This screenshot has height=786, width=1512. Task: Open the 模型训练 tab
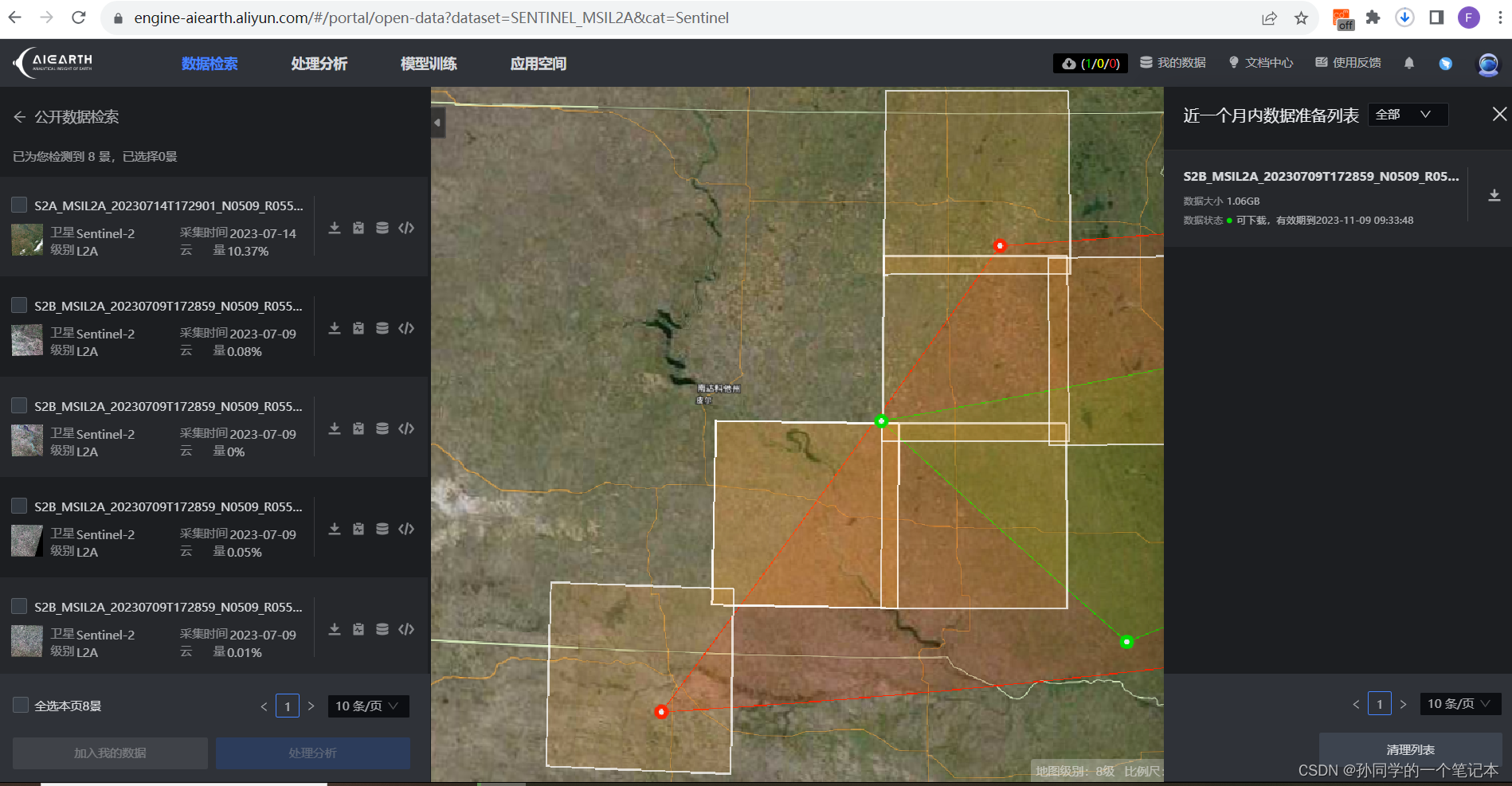pyautogui.click(x=429, y=64)
